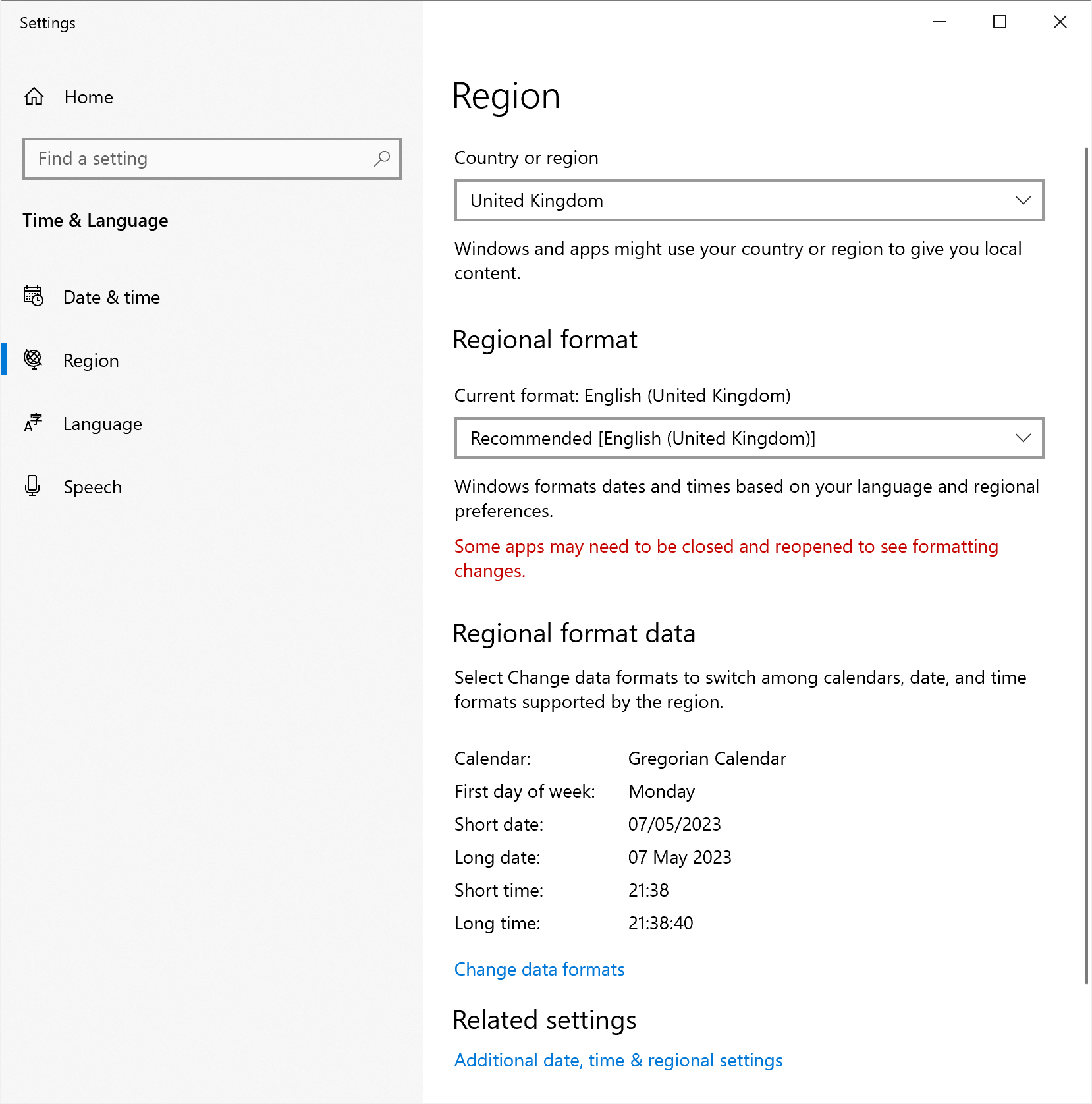The width and height of the screenshot is (1092, 1104).
Task: Open the Country or region dropdown
Action: (750, 200)
